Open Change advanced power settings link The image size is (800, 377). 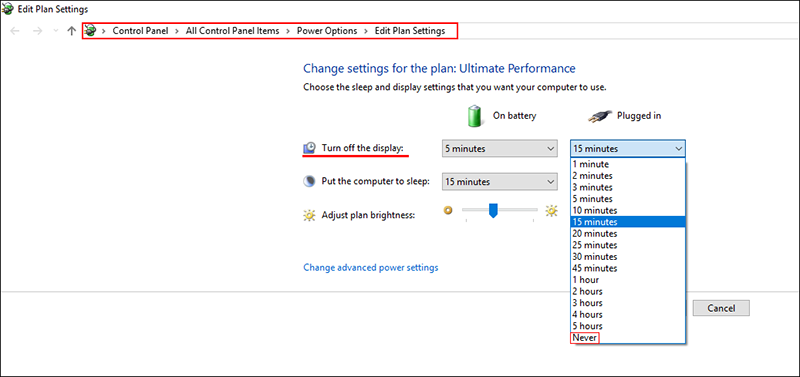(x=371, y=267)
